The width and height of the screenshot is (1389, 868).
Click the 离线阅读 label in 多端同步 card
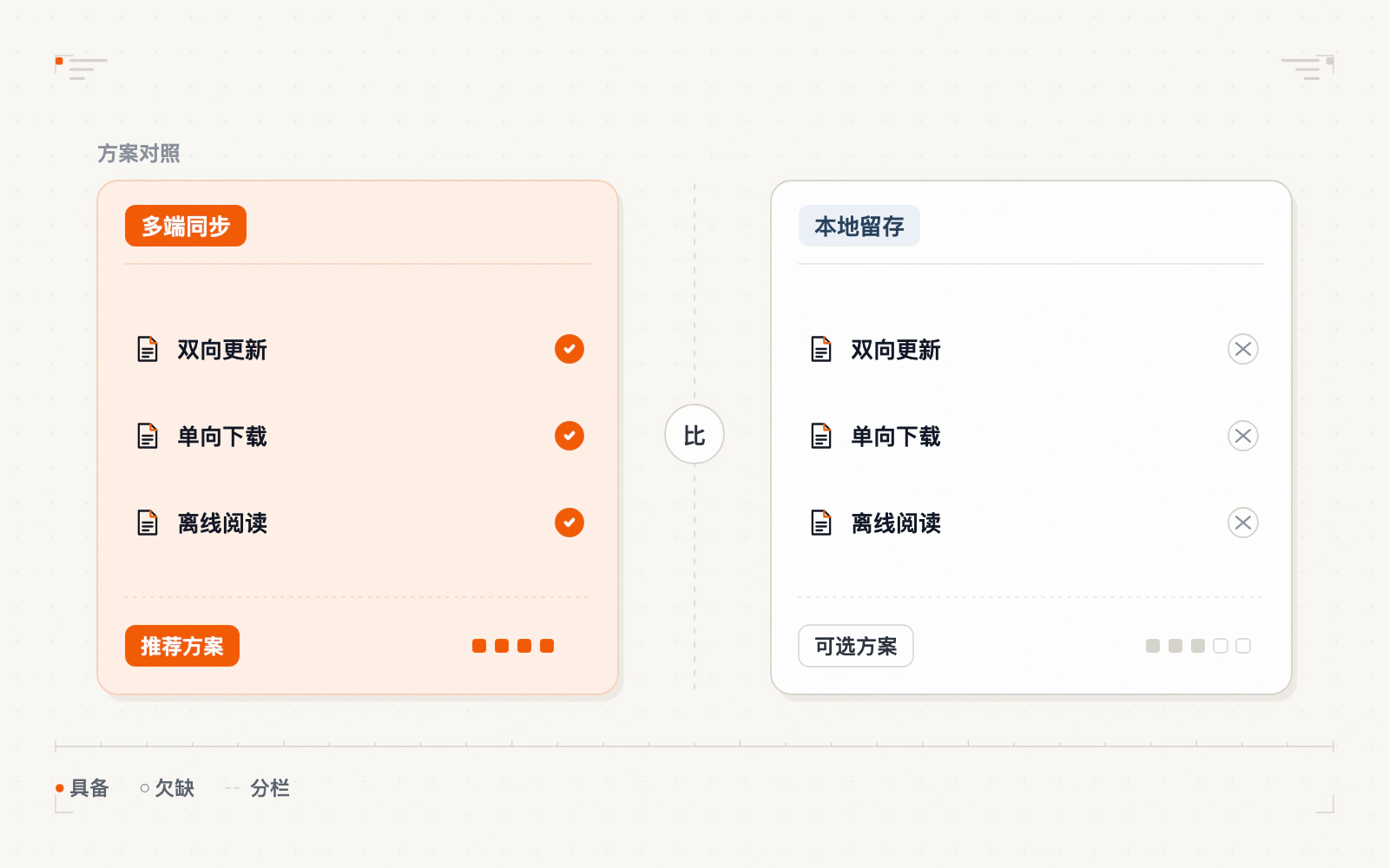click(x=222, y=523)
